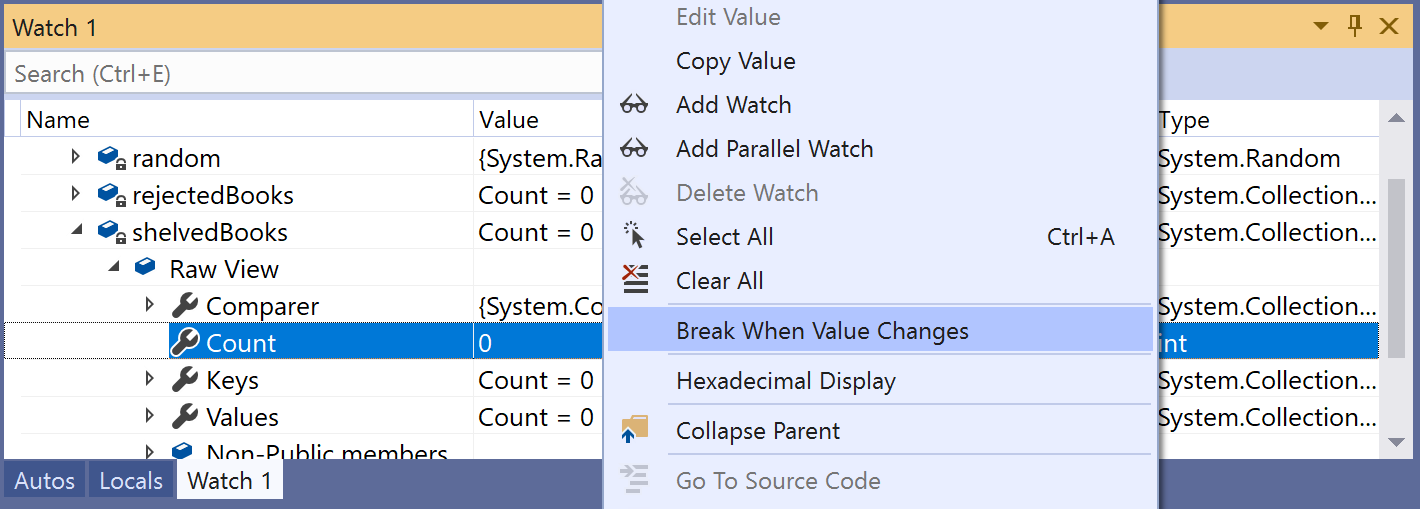1420x509 pixels.
Task: Click the wrench icon beside Keys
Action: [x=185, y=380]
